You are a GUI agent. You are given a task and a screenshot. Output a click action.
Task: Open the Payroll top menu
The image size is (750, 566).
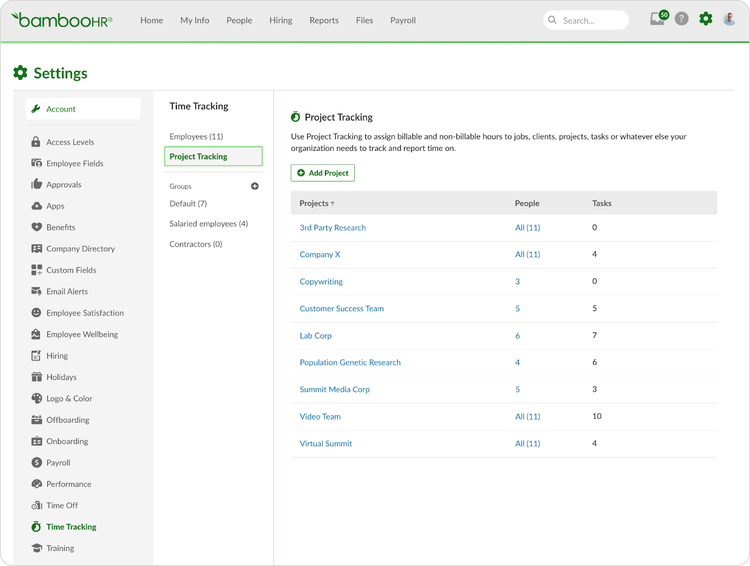coord(403,20)
